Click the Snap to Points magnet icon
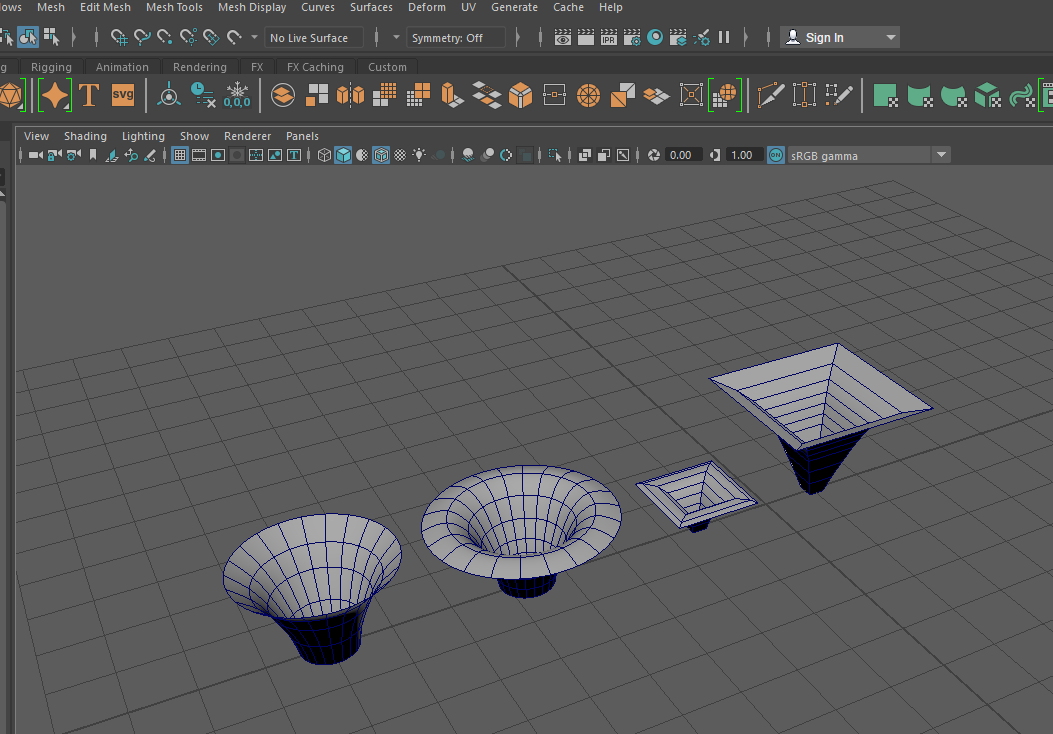1053x734 pixels. pyautogui.click(x=165, y=38)
